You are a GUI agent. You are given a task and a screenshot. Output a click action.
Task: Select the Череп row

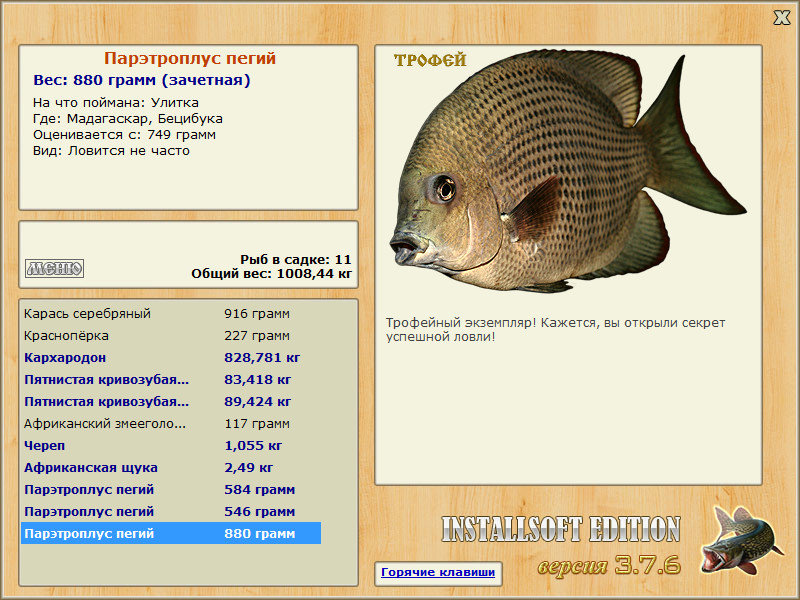click(171, 445)
